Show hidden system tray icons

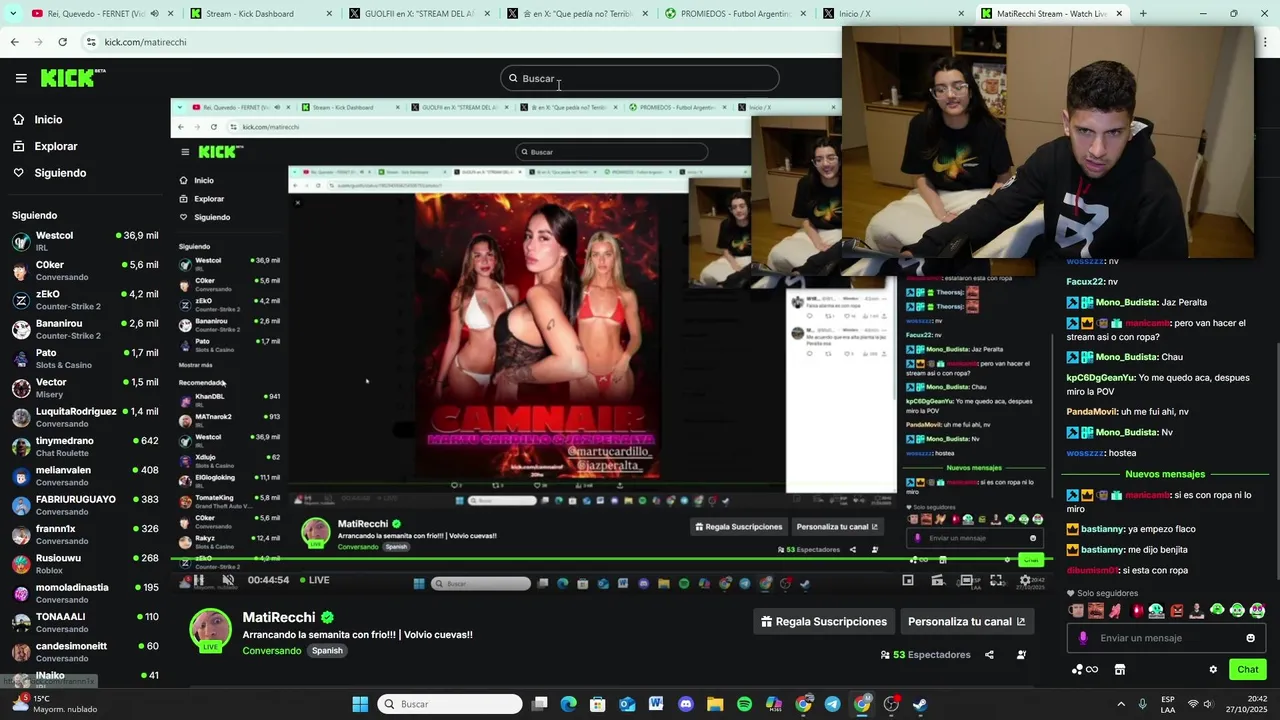point(1120,704)
